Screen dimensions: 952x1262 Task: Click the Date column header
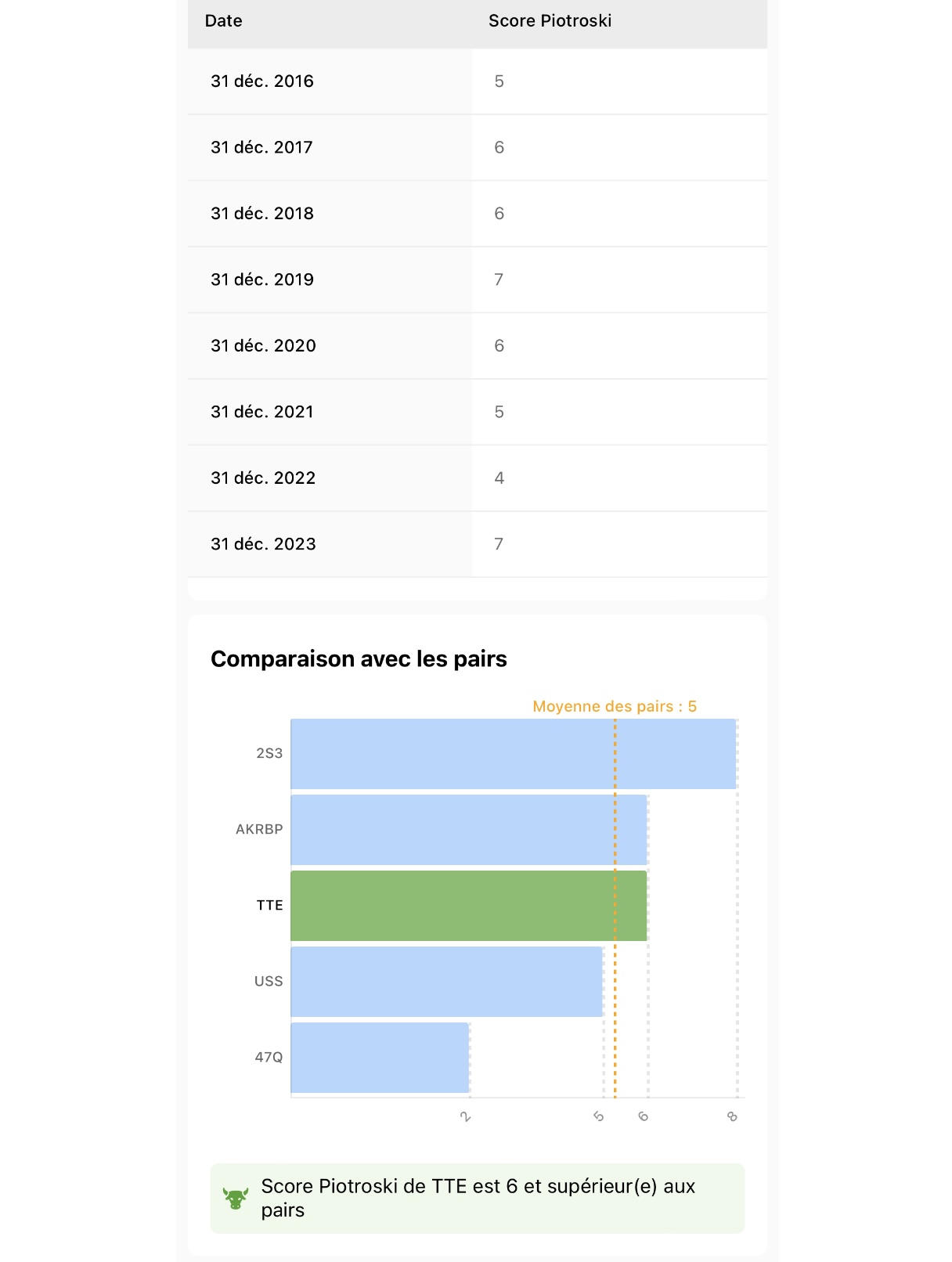point(223,21)
